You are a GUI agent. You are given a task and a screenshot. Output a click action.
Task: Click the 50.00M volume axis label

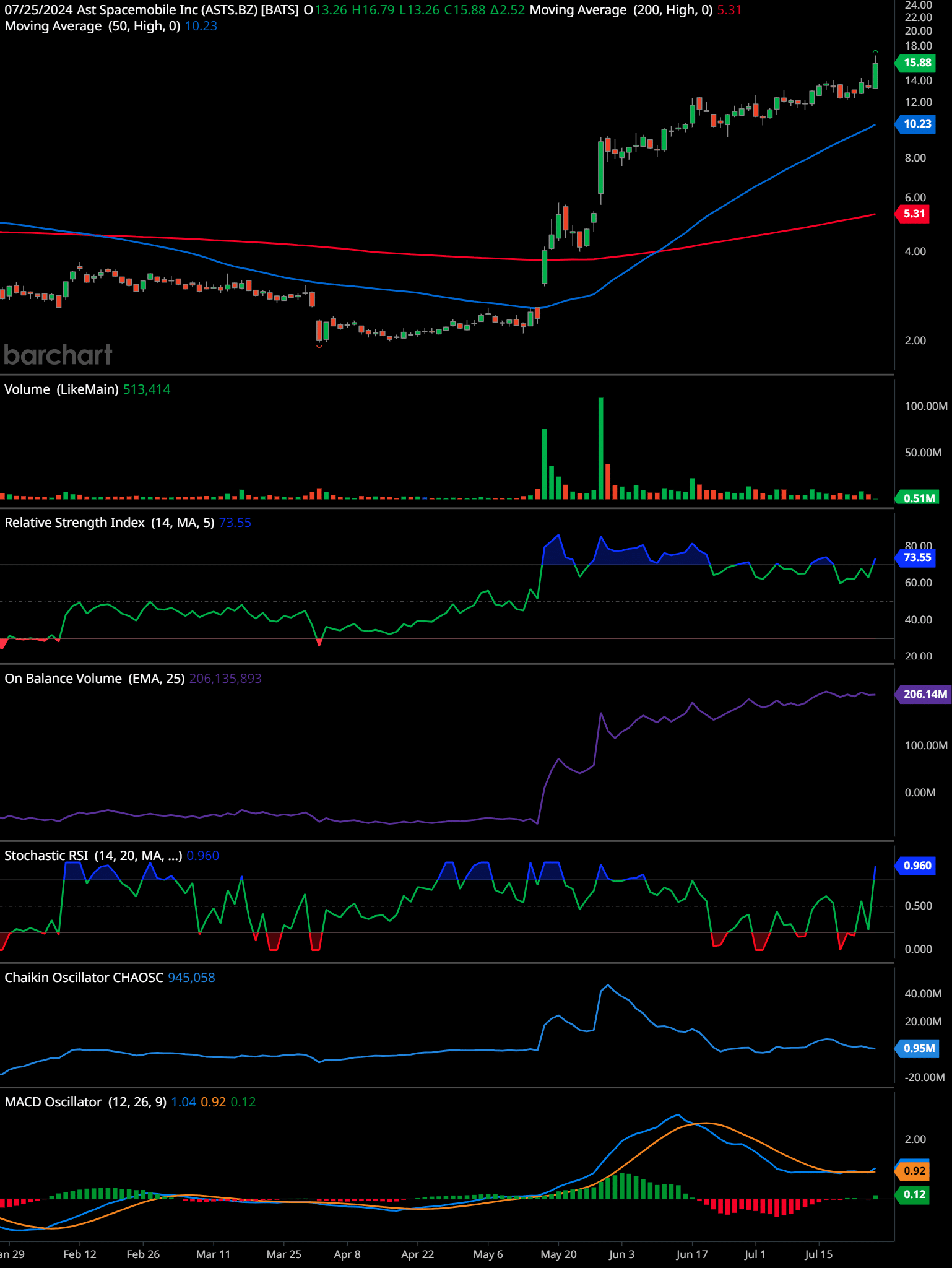pyautogui.click(x=923, y=453)
